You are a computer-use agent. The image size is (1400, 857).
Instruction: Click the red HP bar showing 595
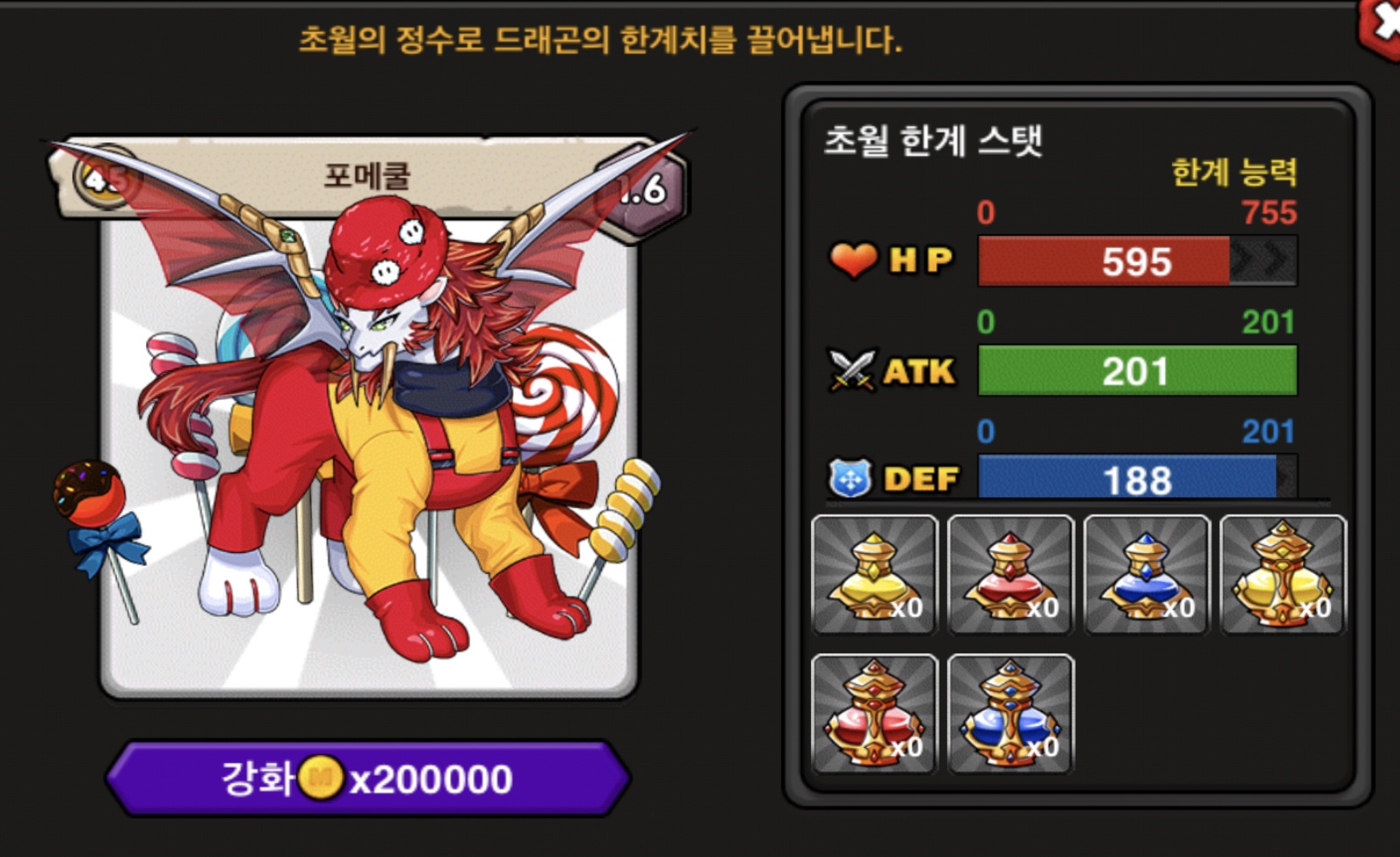pos(1137,261)
